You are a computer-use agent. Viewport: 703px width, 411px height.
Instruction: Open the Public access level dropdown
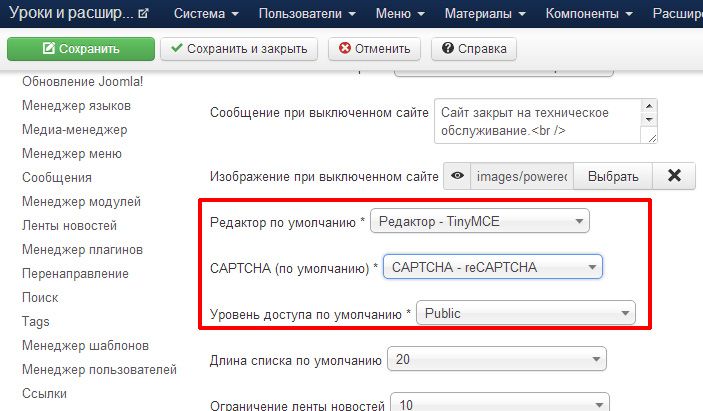point(526,313)
